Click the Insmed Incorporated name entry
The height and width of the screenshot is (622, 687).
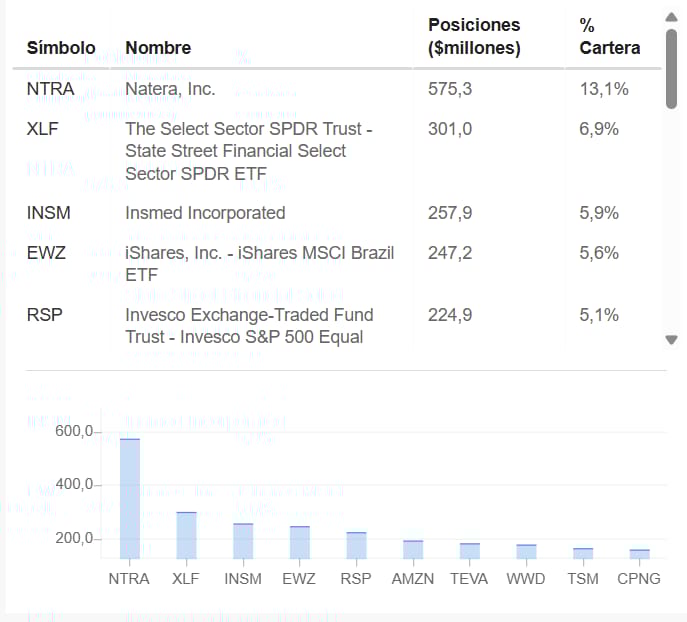point(205,213)
